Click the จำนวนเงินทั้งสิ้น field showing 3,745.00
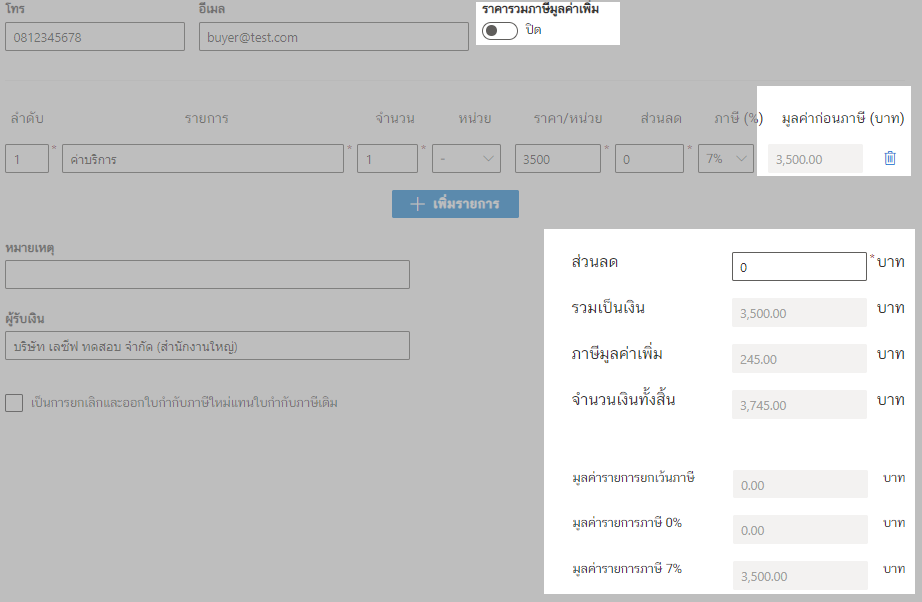 [799, 404]
